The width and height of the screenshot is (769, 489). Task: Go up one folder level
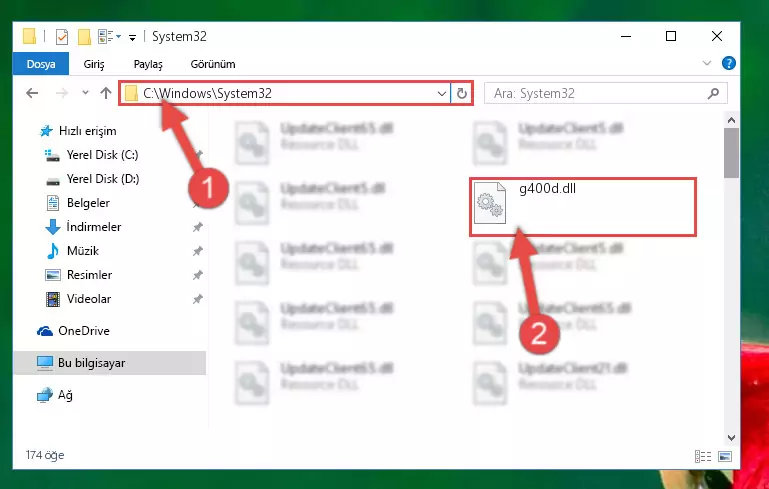pos(106,93)
